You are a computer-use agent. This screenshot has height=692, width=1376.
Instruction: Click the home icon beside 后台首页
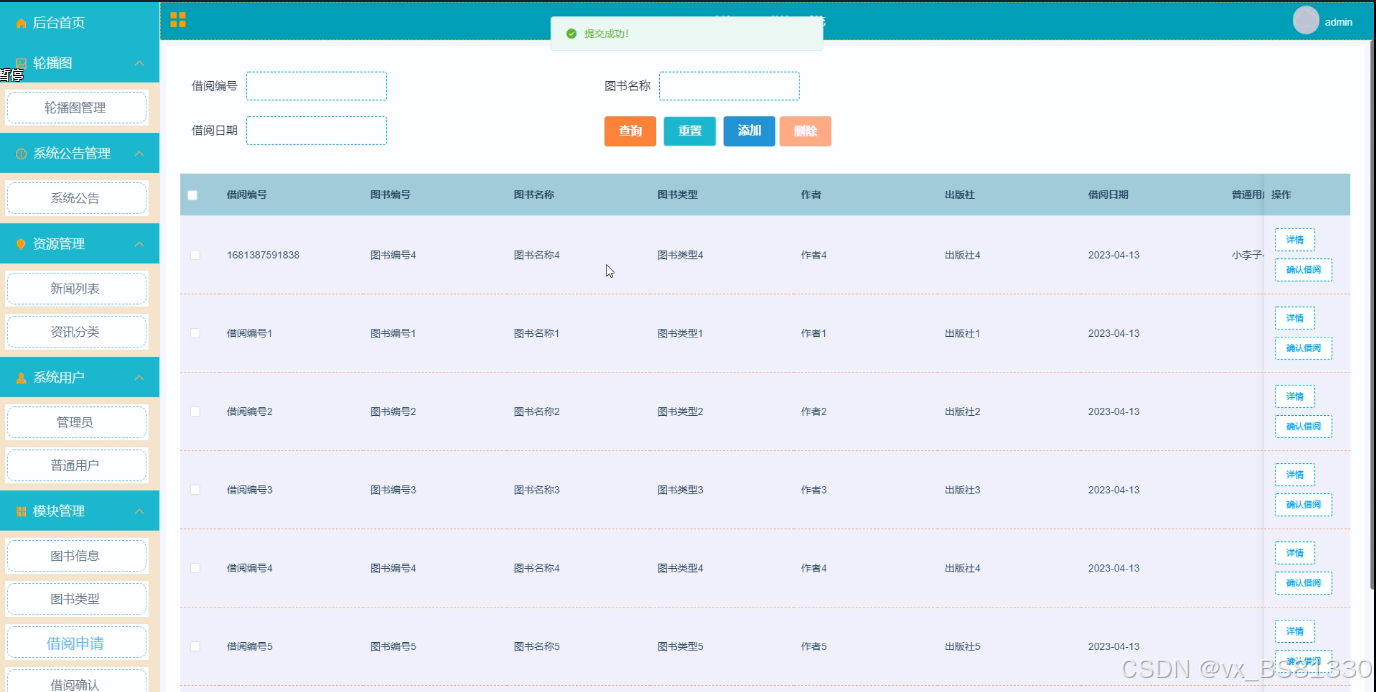(21, 23)
